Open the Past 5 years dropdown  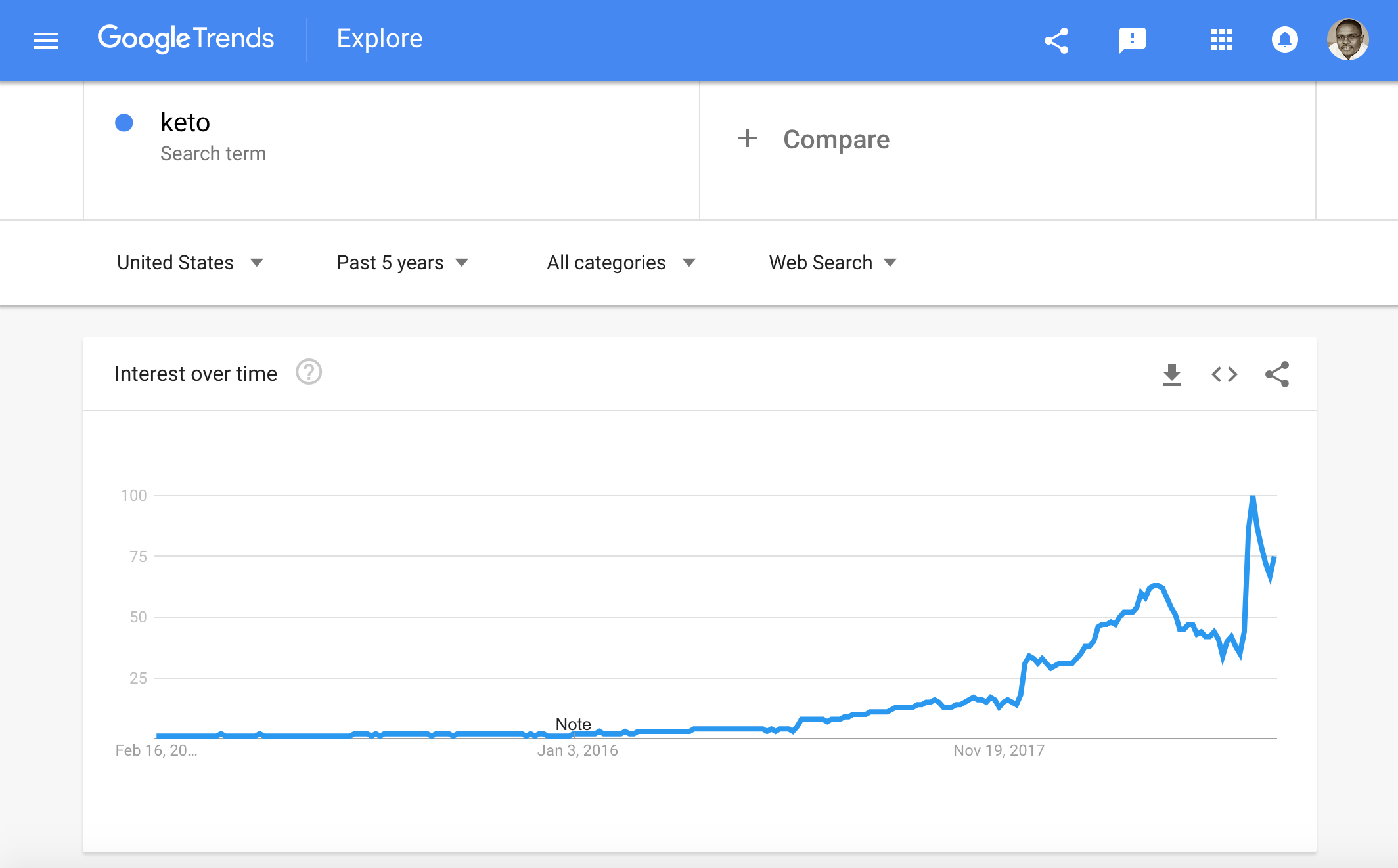[402, 263]
